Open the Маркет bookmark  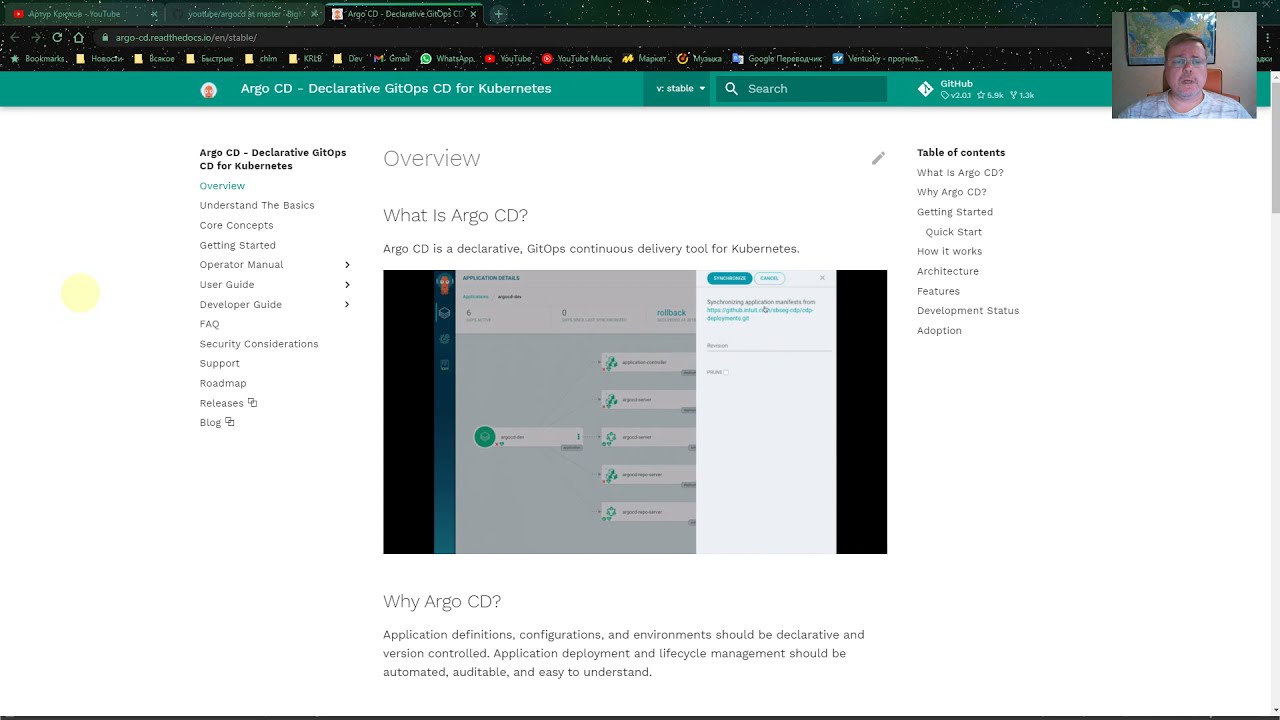pyautogui.click(x=644, y=59)
